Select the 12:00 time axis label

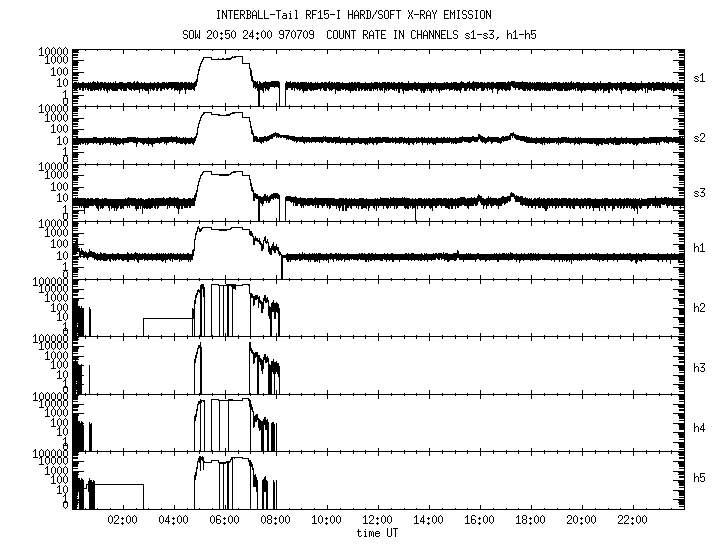(x=377, y=521)
